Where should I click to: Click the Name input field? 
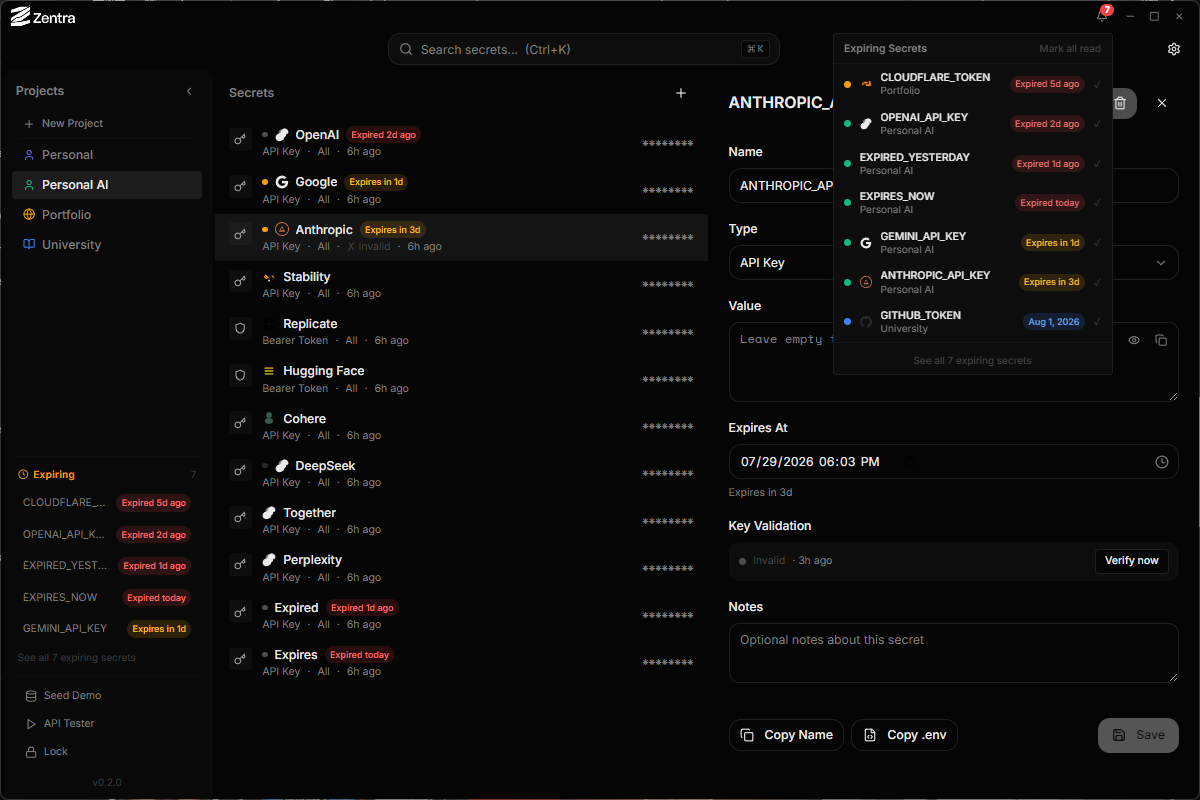point(954,186)
